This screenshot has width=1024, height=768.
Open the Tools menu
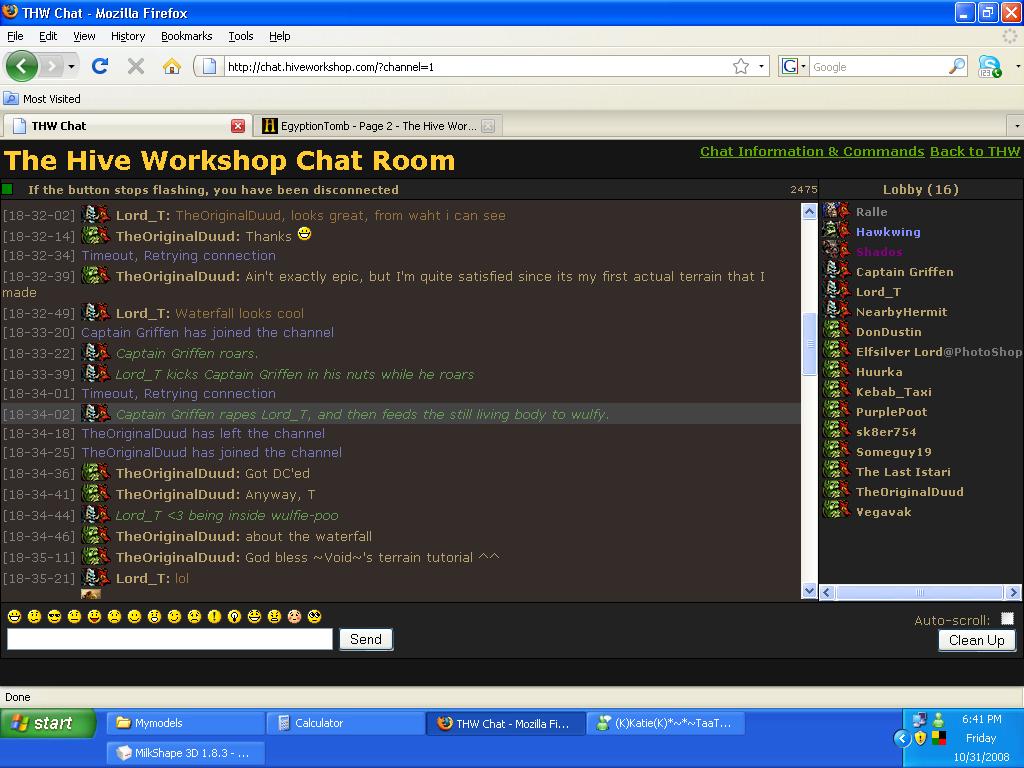coord(241,36)
